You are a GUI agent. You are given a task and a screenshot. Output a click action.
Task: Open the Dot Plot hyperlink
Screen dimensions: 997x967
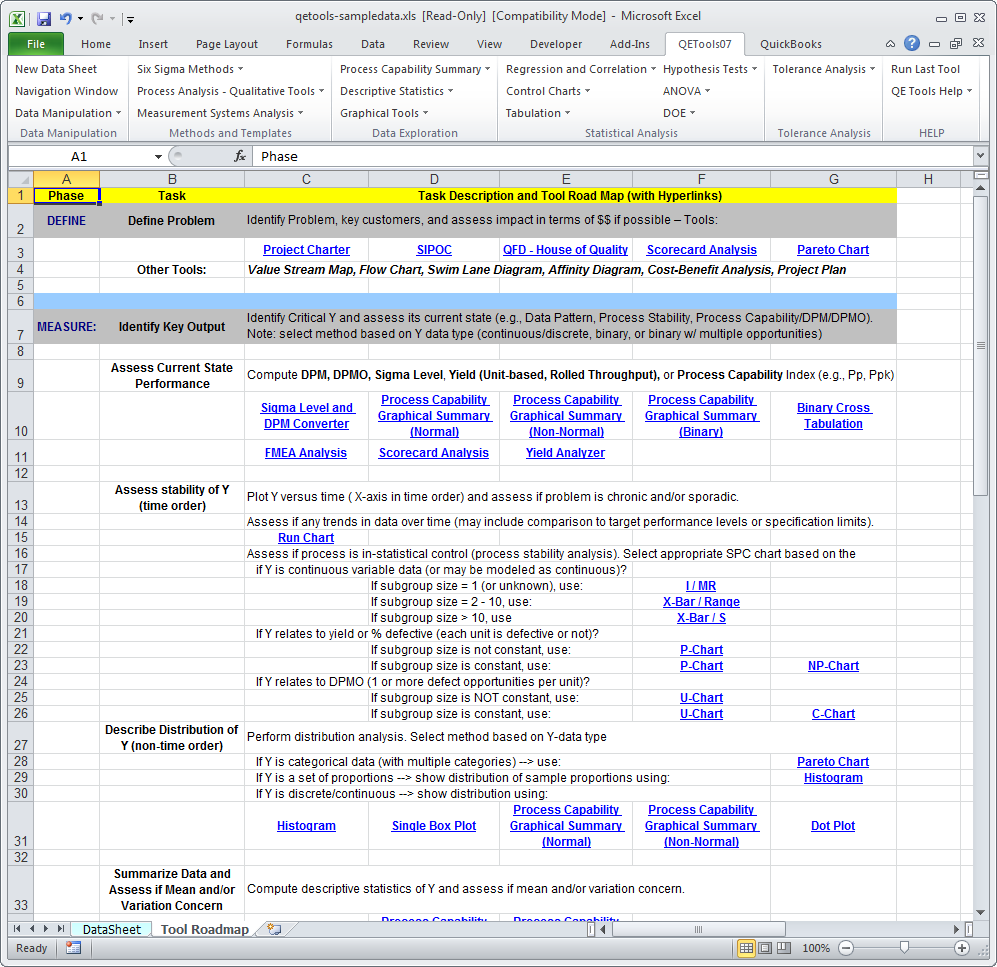tap(833, 825)
